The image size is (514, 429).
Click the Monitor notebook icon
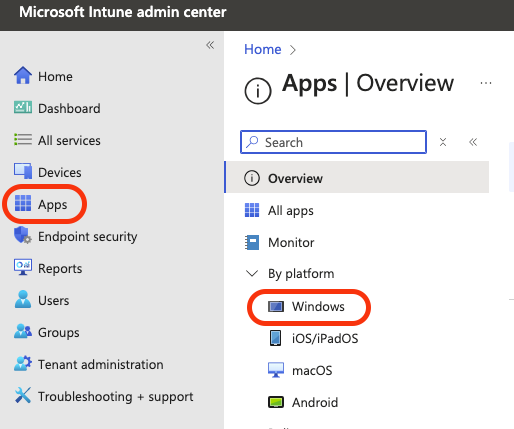252,242
